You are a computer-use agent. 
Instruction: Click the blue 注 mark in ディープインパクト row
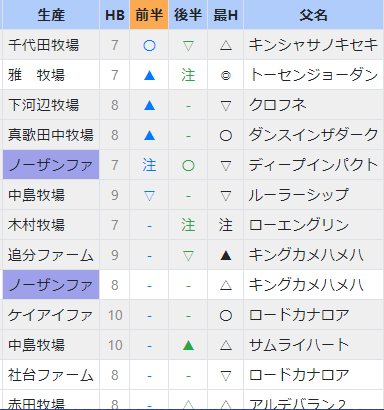(149, 165)
